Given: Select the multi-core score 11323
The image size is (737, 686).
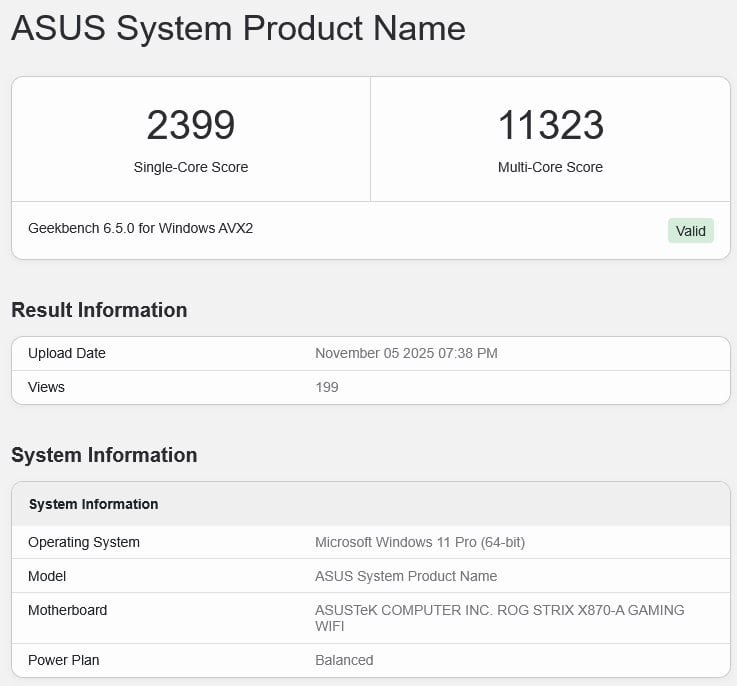Looking at the screenshot, I should tap(550, 125).
